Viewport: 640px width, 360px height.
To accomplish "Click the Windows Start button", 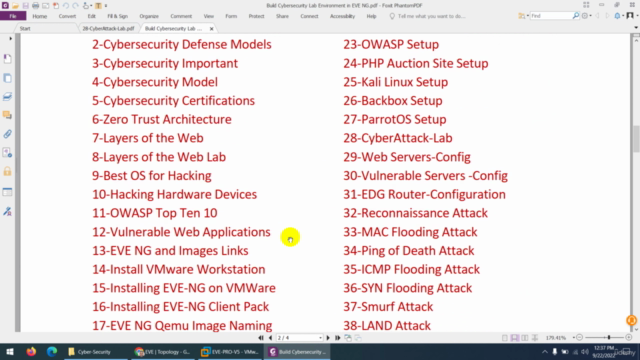I will 10,351.
